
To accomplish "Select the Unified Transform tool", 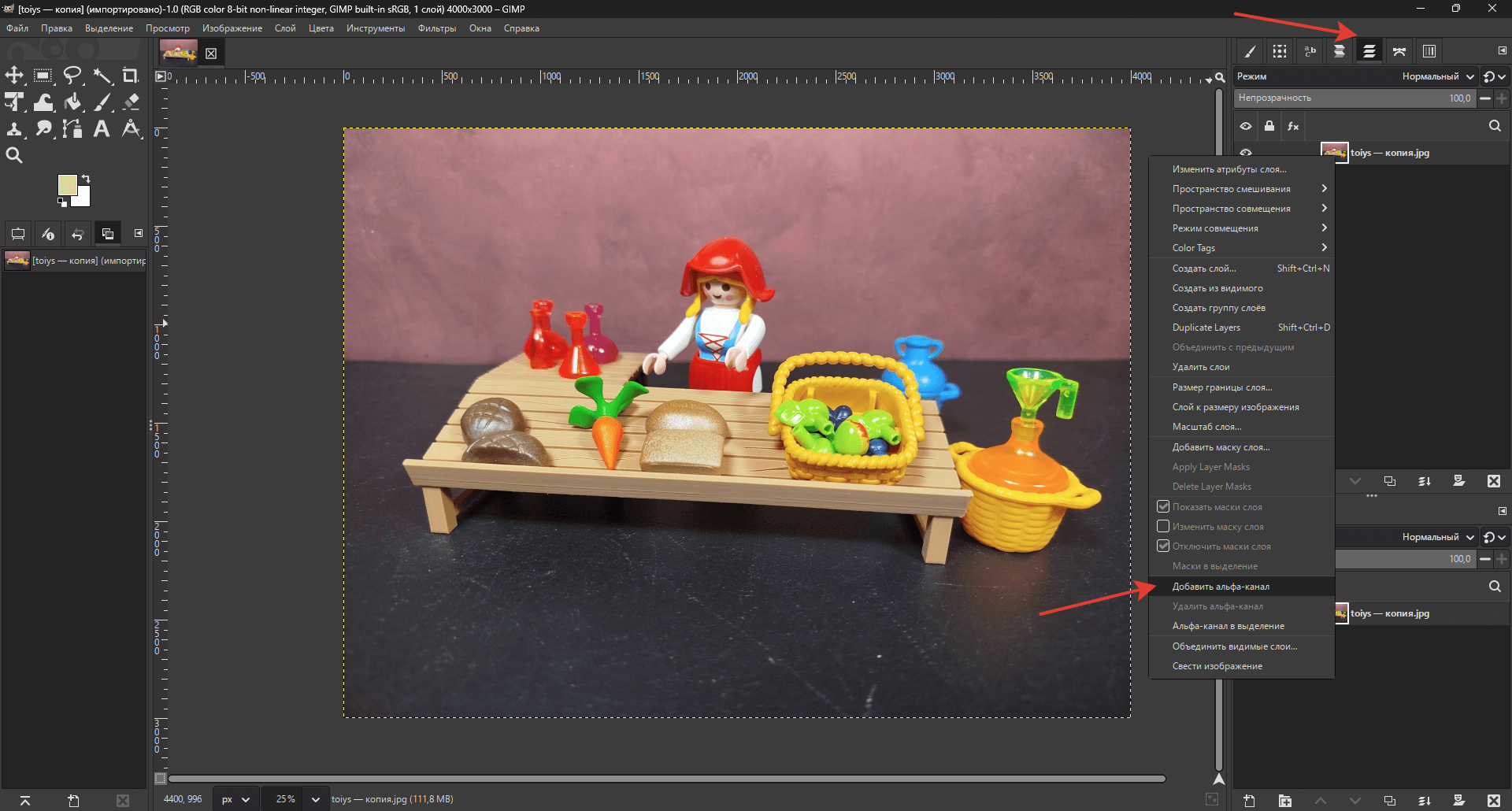I will (14, 102).
